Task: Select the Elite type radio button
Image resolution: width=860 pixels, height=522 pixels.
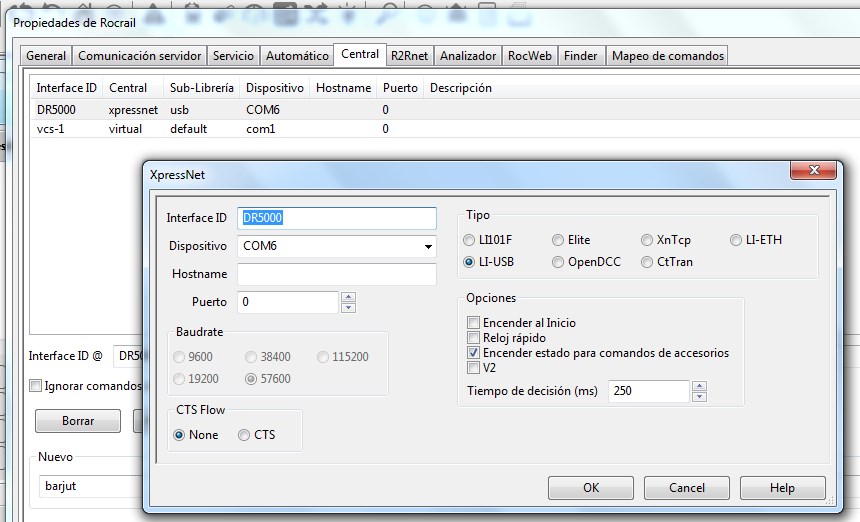Action: [x=558, y=240]
